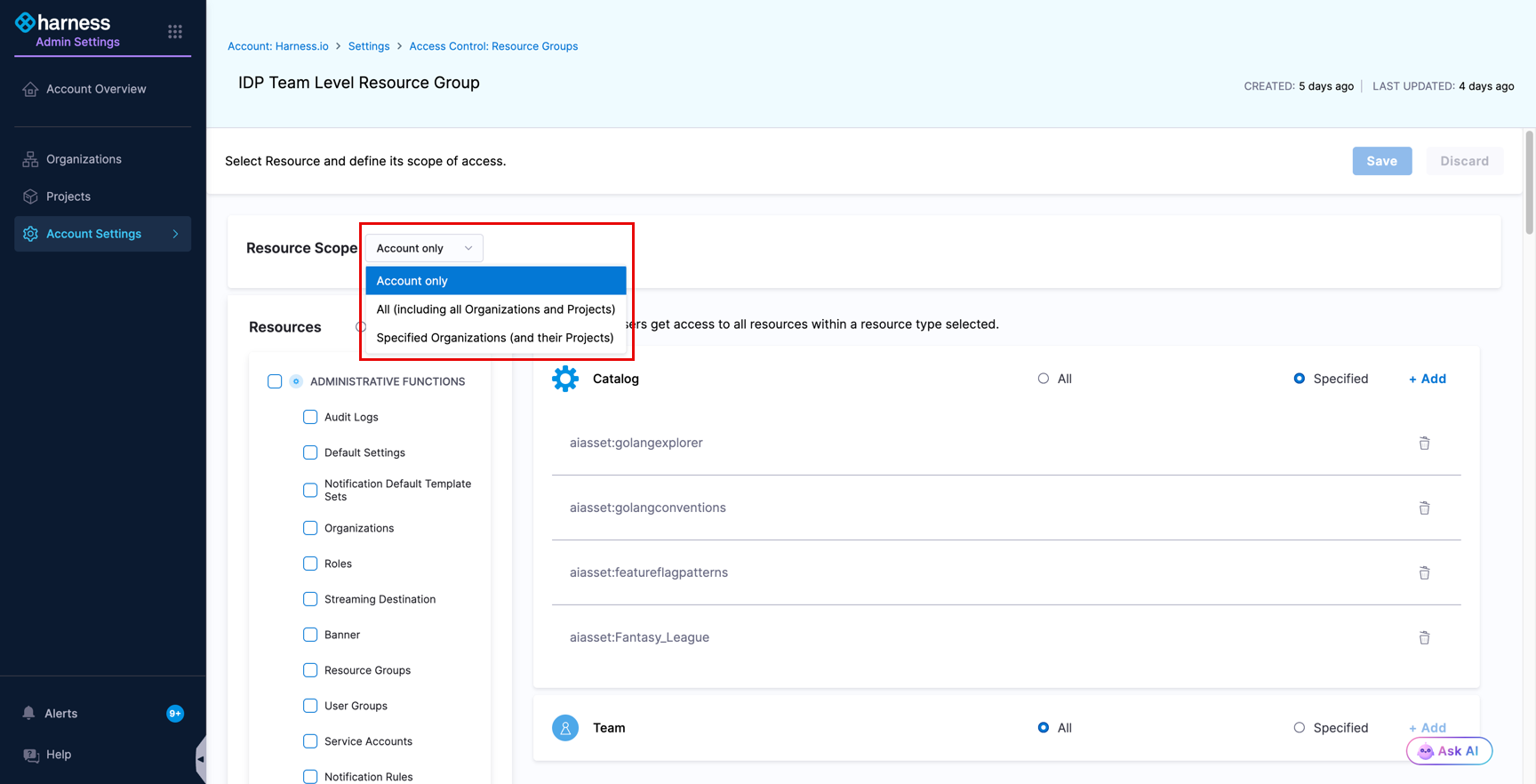Check the Organizations resource checkbox
Screen dimensions: 1536x784
coord(310,528)
